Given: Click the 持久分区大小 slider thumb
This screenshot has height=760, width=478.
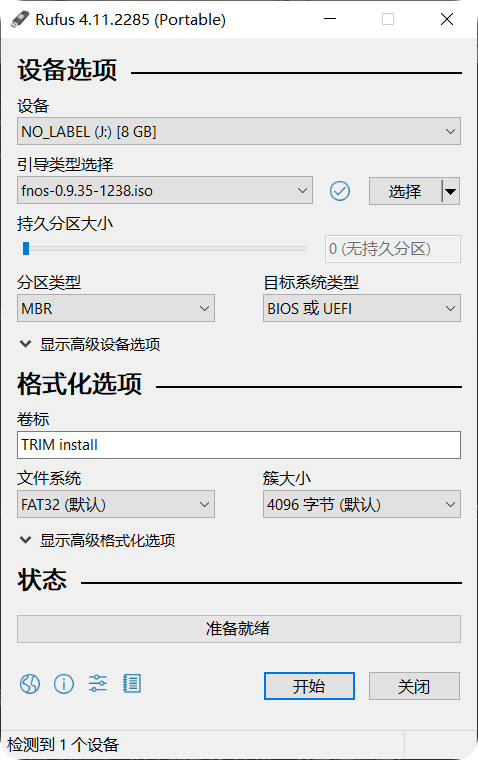Looking at the screenshot, I should 26,248.
